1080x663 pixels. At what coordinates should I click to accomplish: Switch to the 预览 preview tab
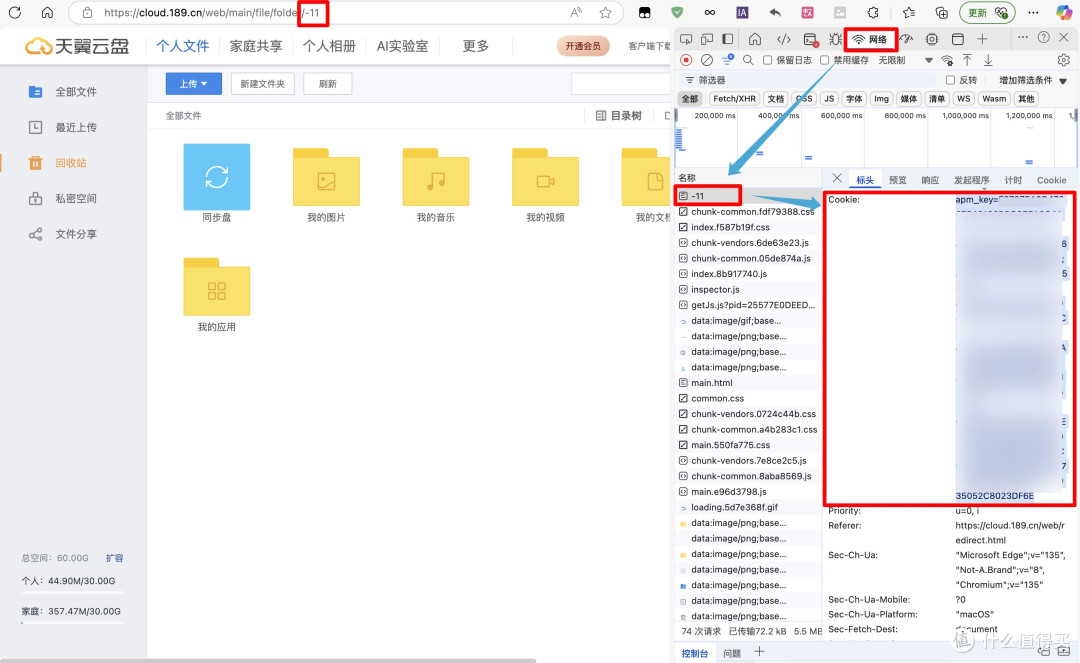[x=897, y=180]
